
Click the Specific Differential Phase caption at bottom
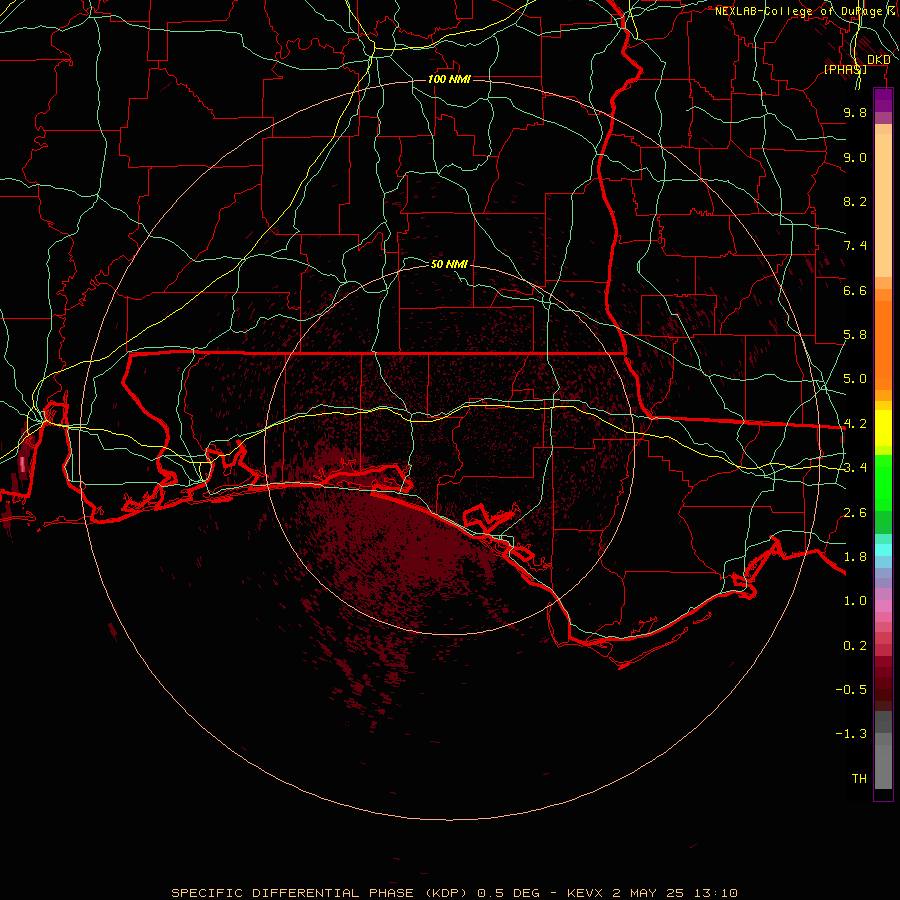click(454, 893)
